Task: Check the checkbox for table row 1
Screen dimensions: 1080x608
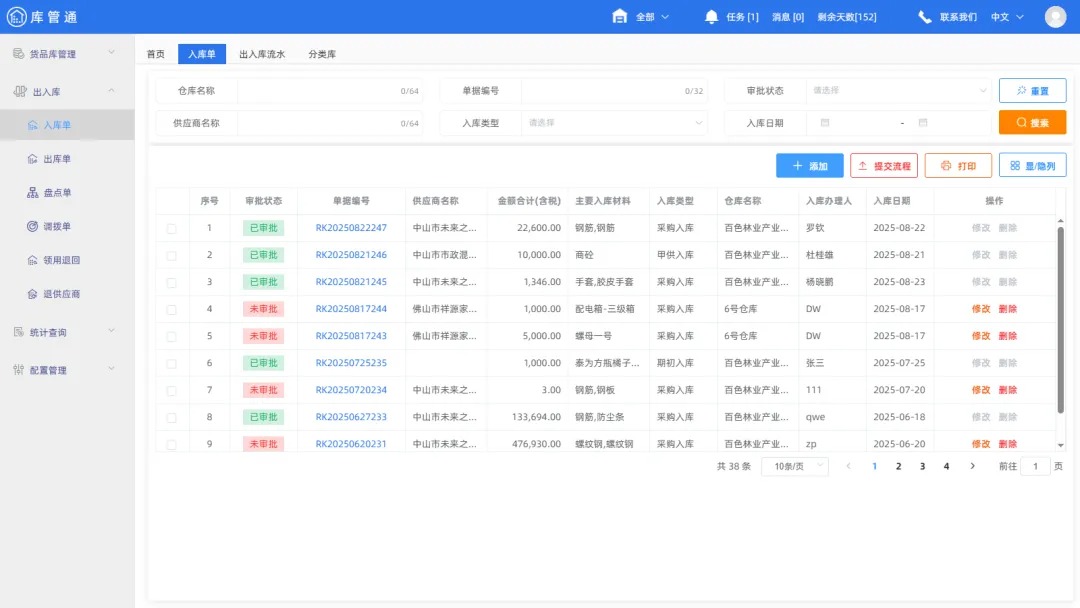Action: click(x=169, y=228)
